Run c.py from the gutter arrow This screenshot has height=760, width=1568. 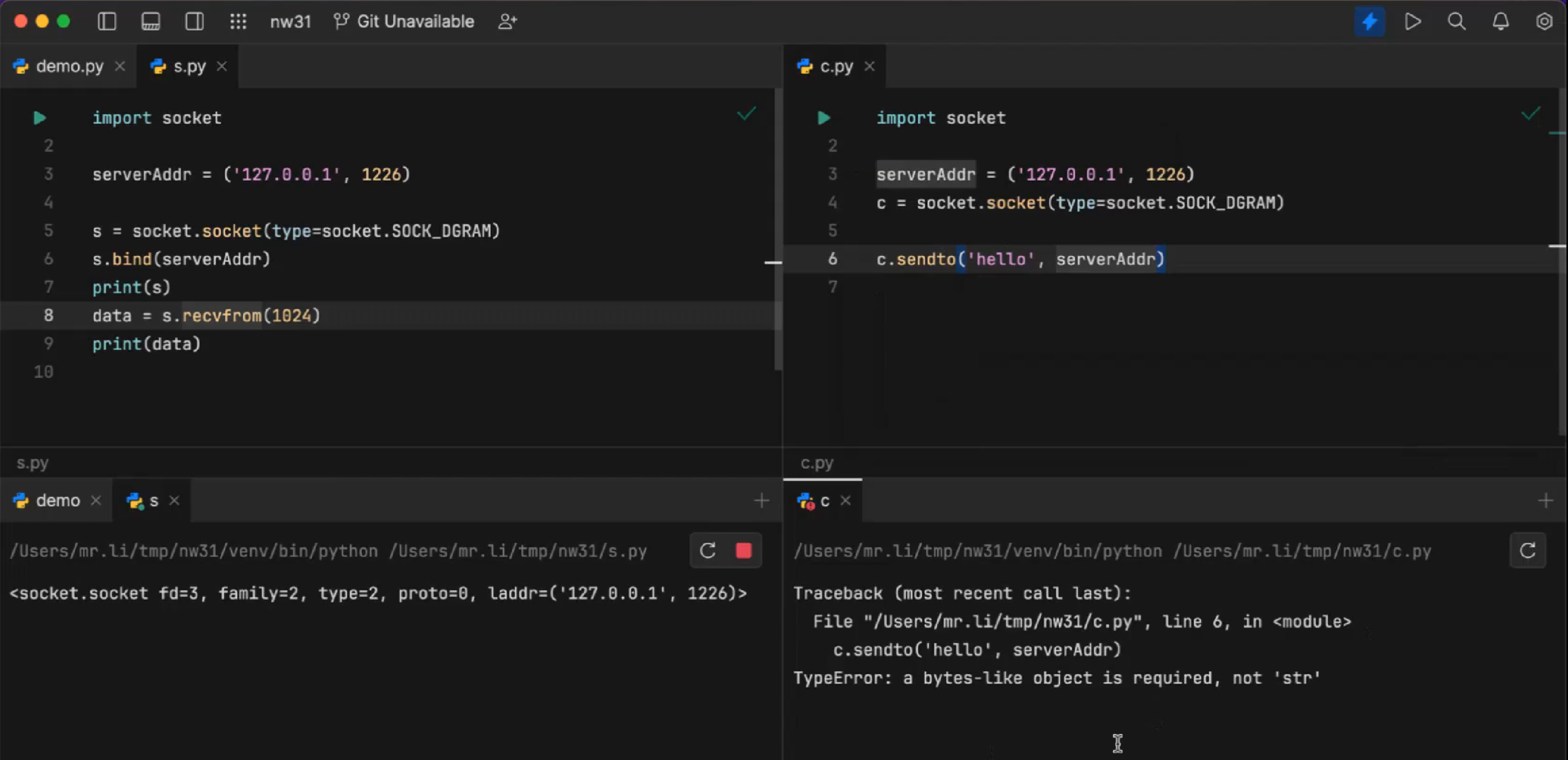pyautogui.click(x=824, y=118)
